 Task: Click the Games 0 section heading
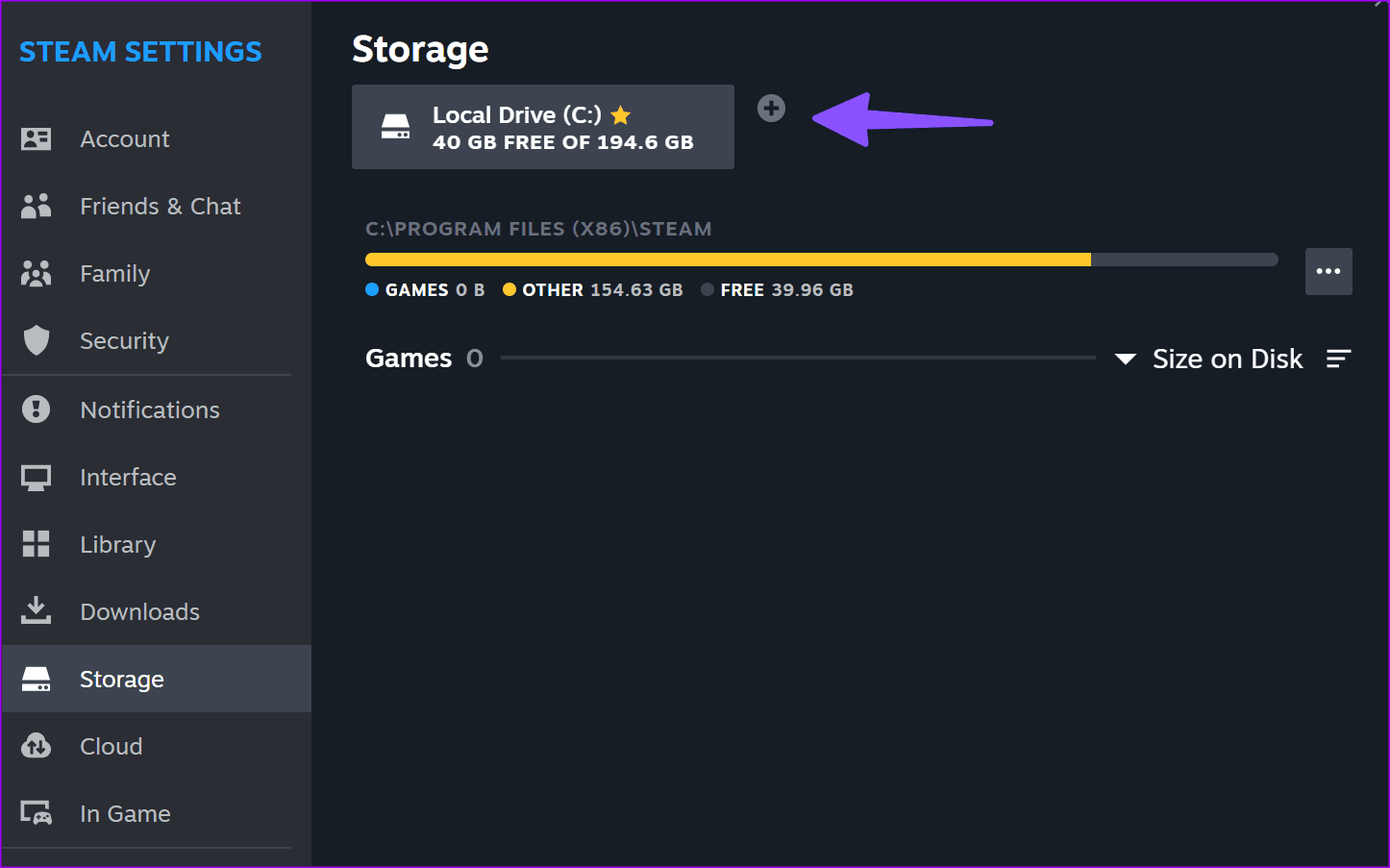(424, 359)
